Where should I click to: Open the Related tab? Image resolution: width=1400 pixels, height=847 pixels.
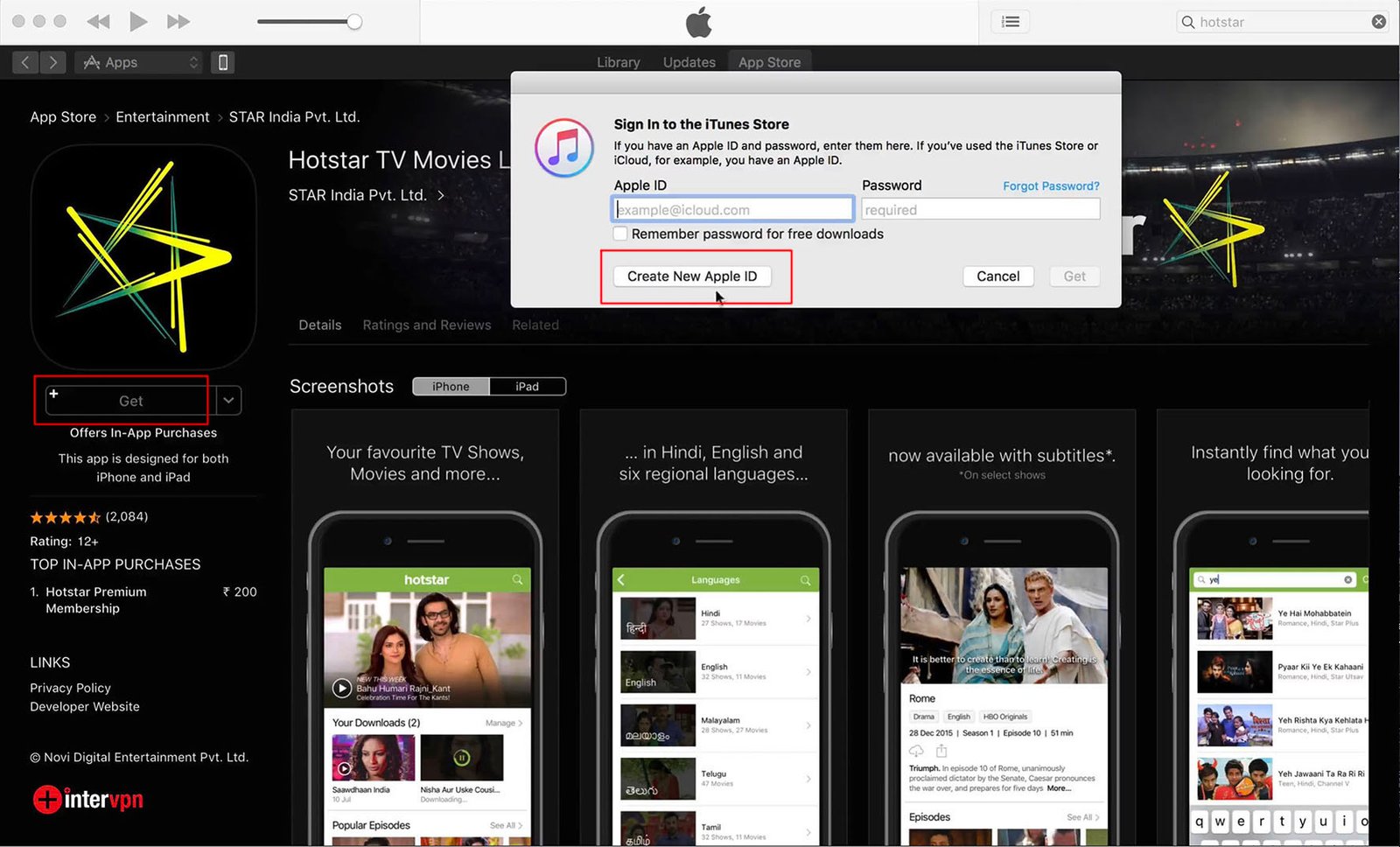point(535,325)
